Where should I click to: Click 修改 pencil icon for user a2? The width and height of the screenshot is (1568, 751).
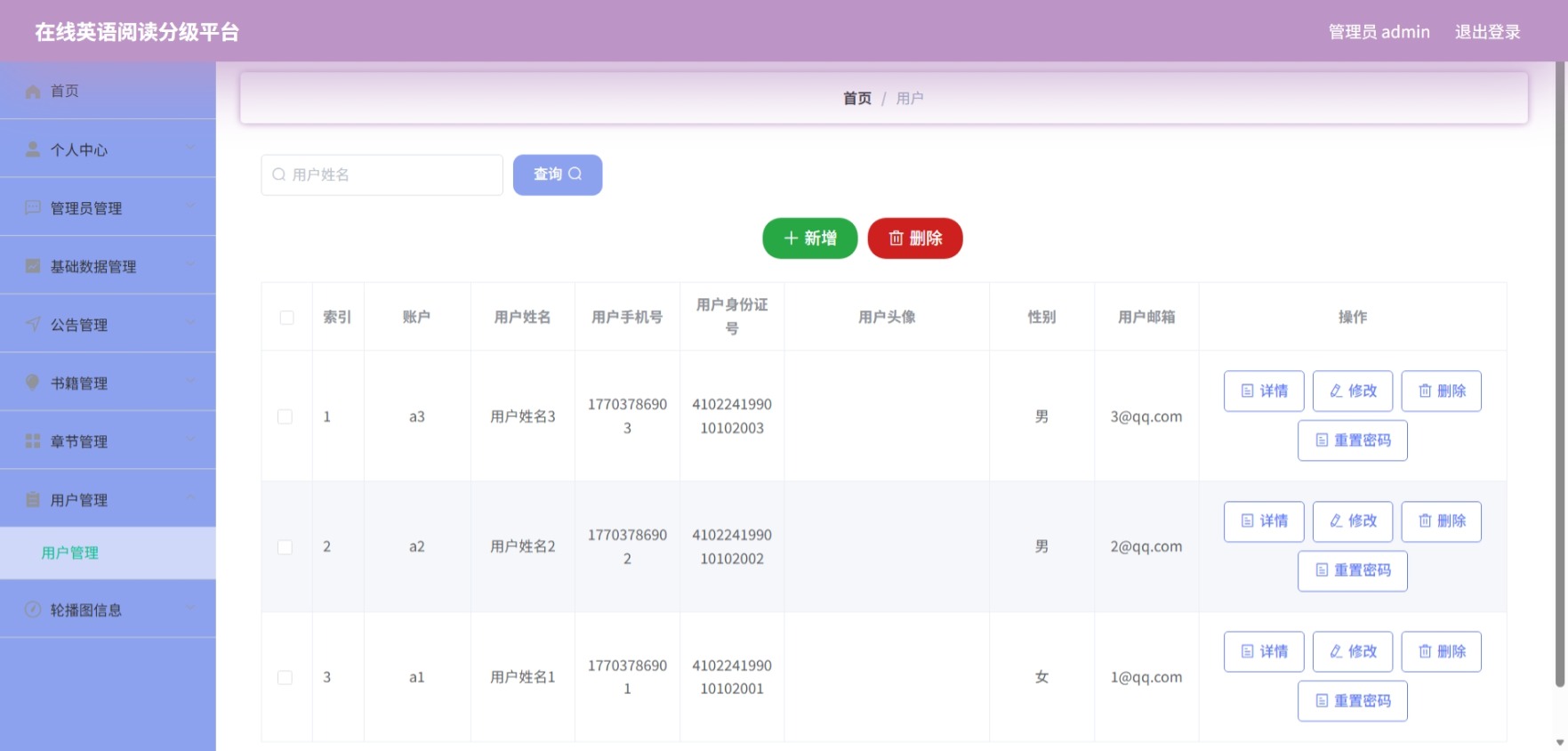pyautogui.click(x=1336, y=521)
